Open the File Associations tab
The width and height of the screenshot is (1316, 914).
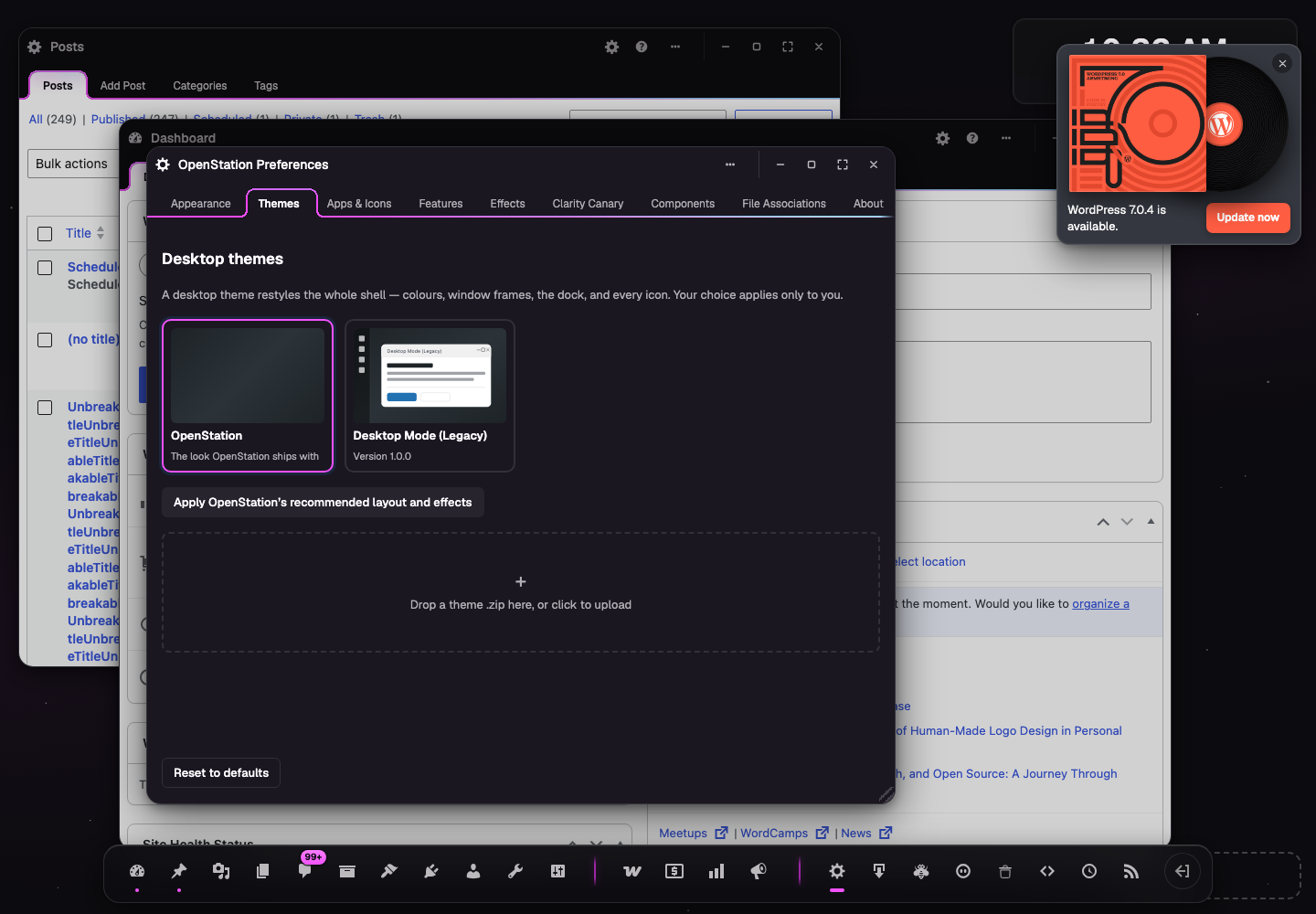pos(784,204)
